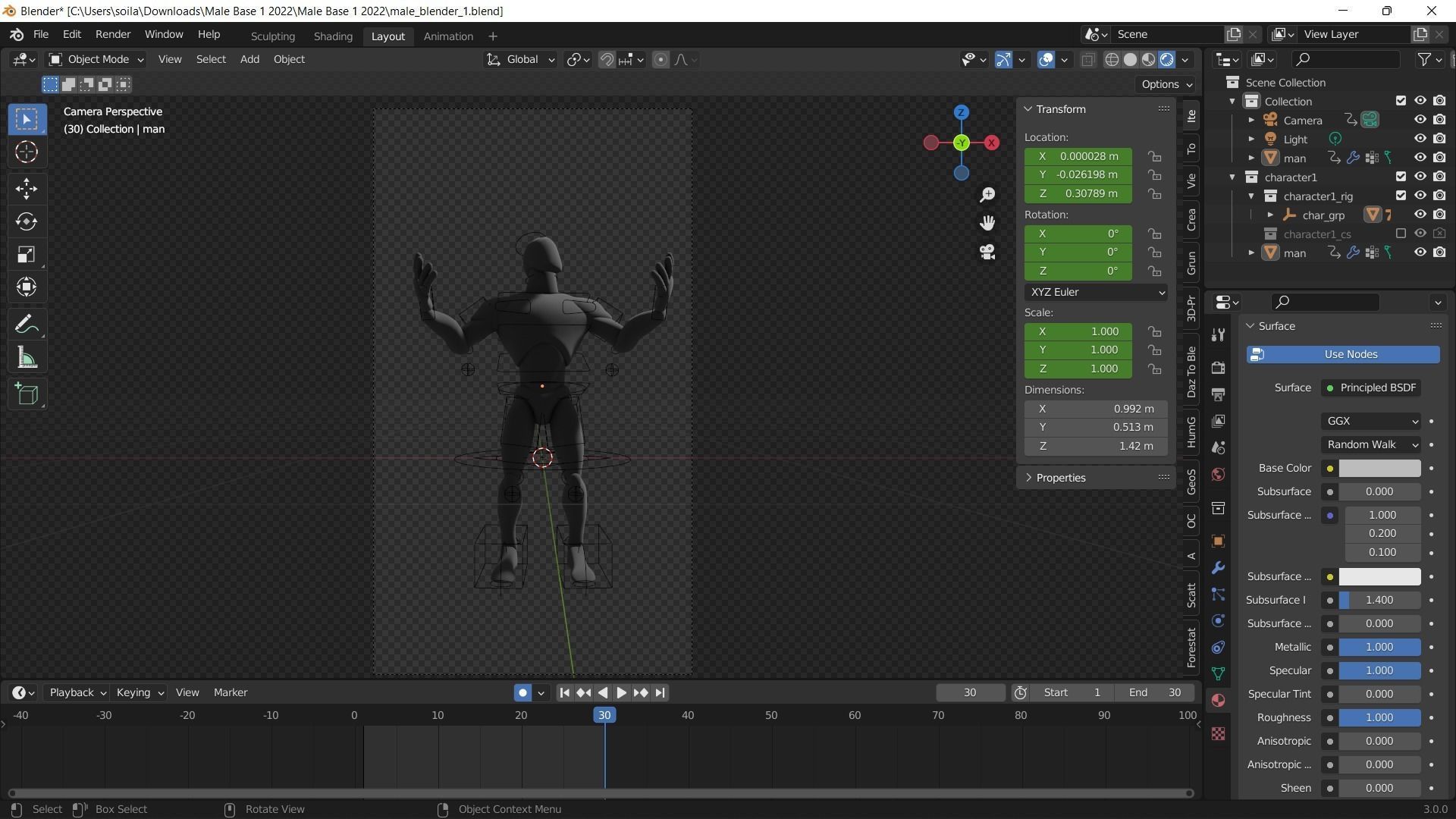Open the File menu
The width and height of the screenshot is (1456, 819).
[41, 35]
